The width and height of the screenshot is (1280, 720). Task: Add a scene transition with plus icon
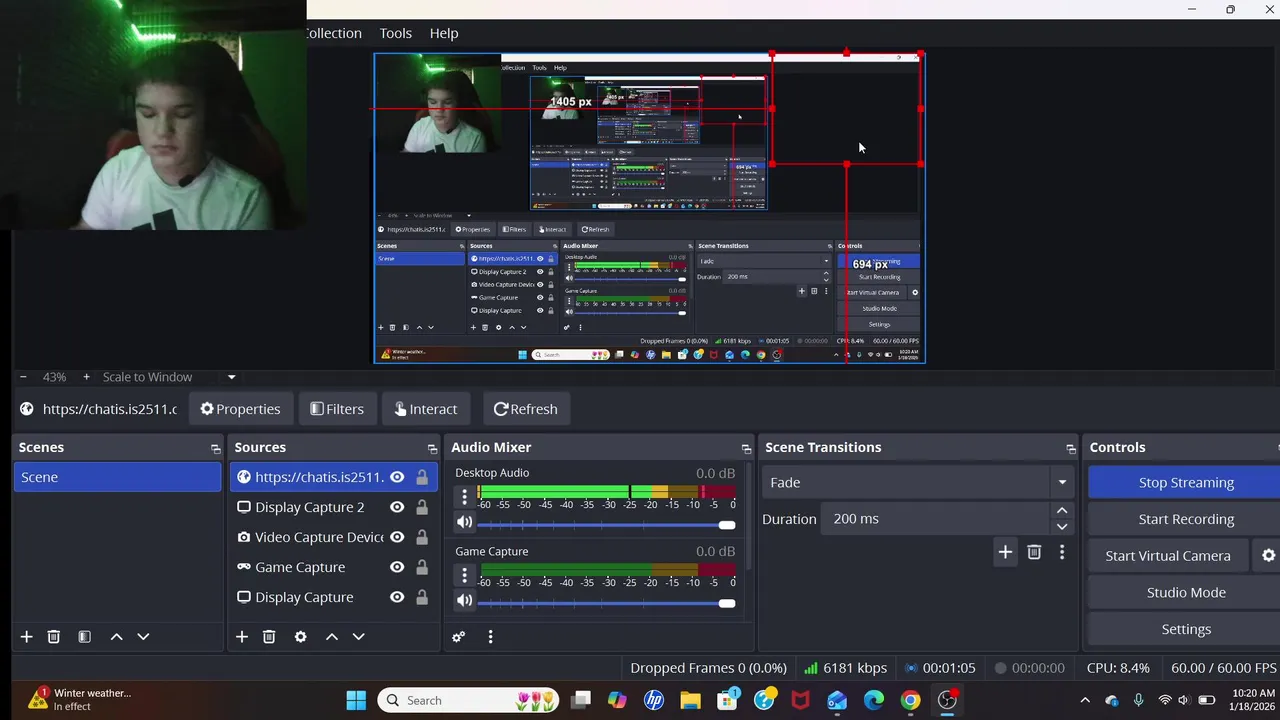(x=1005, y=552)
